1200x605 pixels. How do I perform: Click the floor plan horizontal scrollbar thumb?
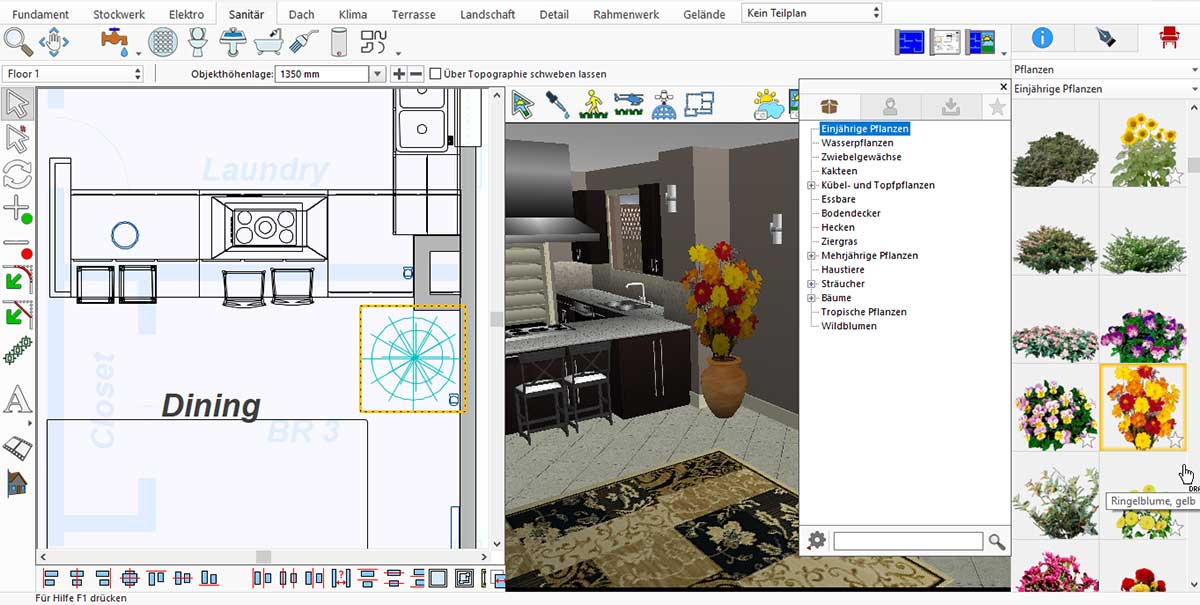[263, 557]
